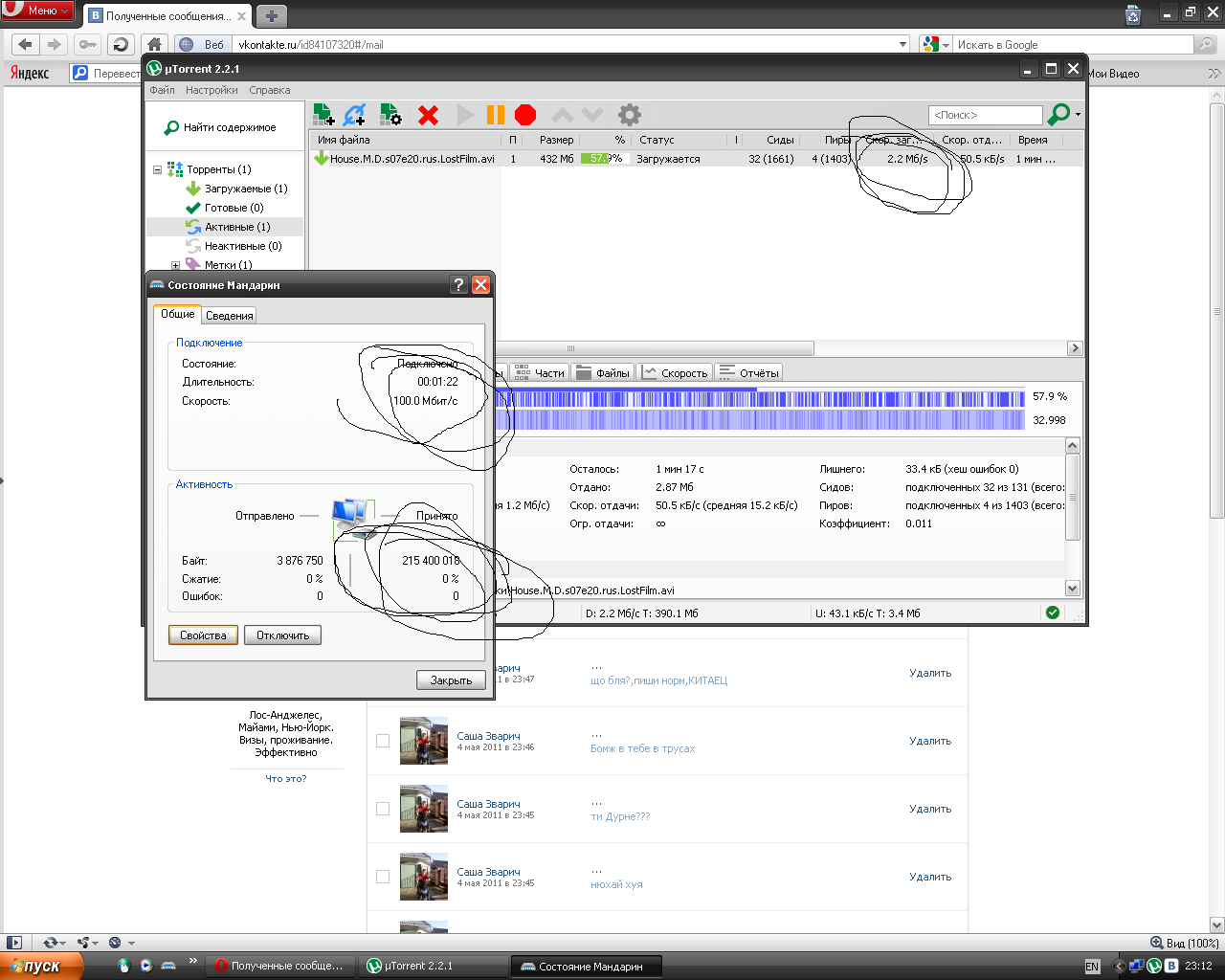Click Что это? link under the advert
The height and width of the screenshot is (980, 1225).
pyautogui.click(x=286, y=779)
